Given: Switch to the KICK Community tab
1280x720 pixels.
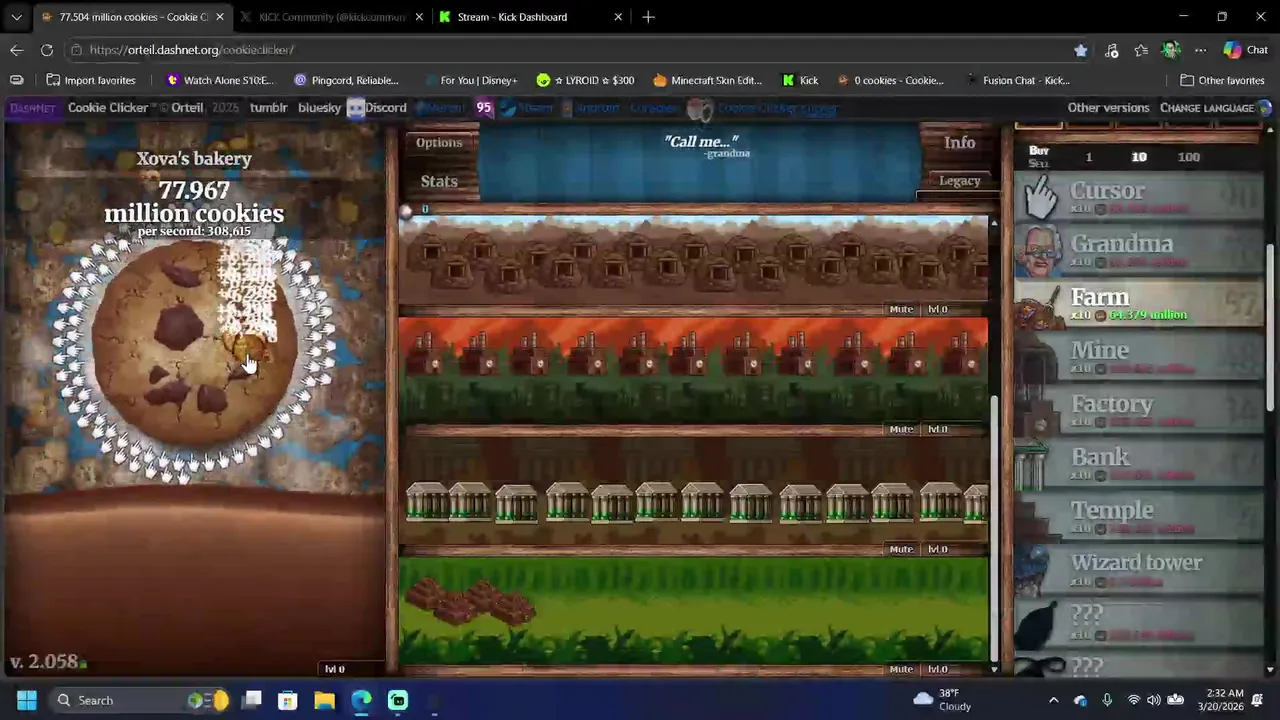Looking at the screenshot, I should tap(331, 17).
